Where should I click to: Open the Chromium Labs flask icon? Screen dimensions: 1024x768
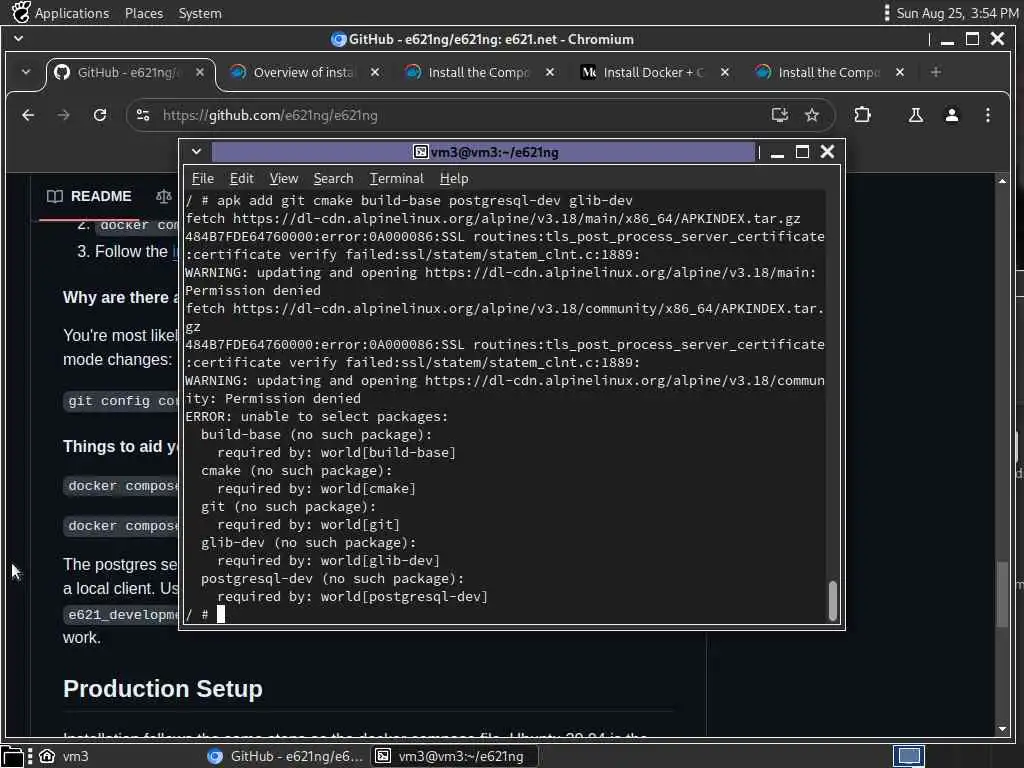click(x=916, y=116)
